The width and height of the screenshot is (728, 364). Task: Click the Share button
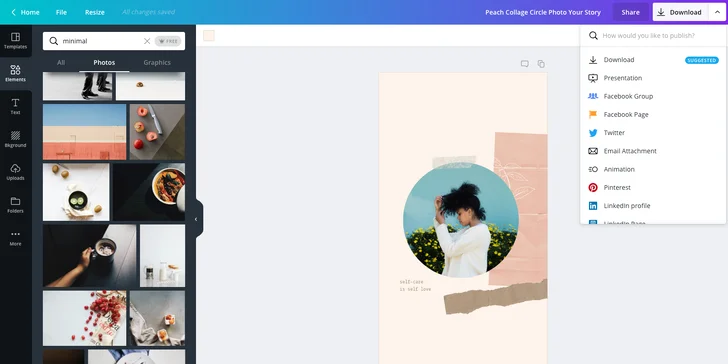click(630, 12)
